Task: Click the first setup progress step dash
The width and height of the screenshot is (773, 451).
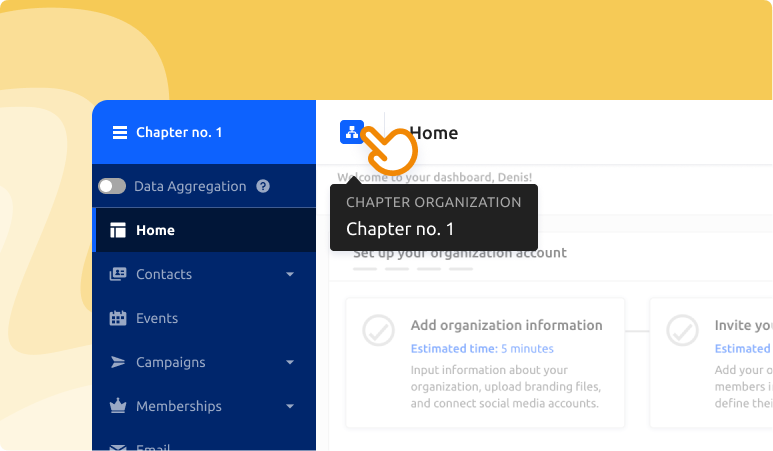Action: [365, 268]
